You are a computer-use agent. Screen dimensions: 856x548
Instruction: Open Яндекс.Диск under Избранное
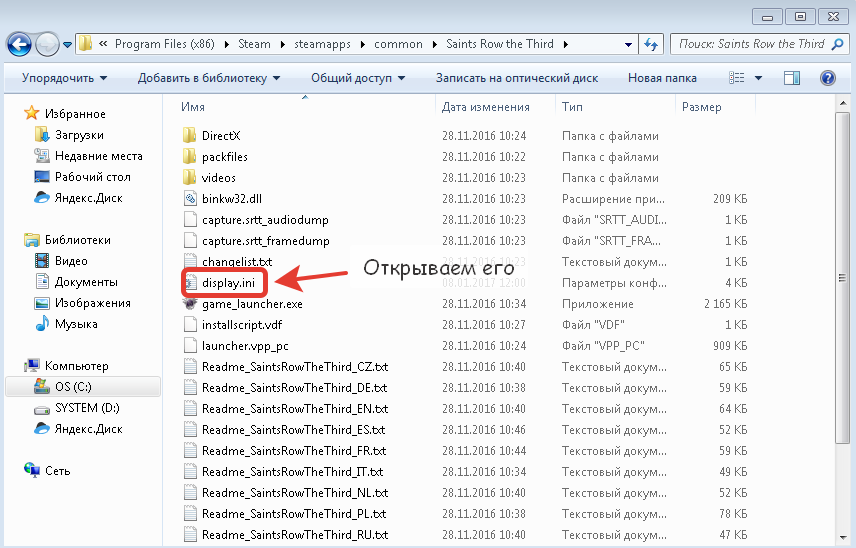tap(78, 198)
